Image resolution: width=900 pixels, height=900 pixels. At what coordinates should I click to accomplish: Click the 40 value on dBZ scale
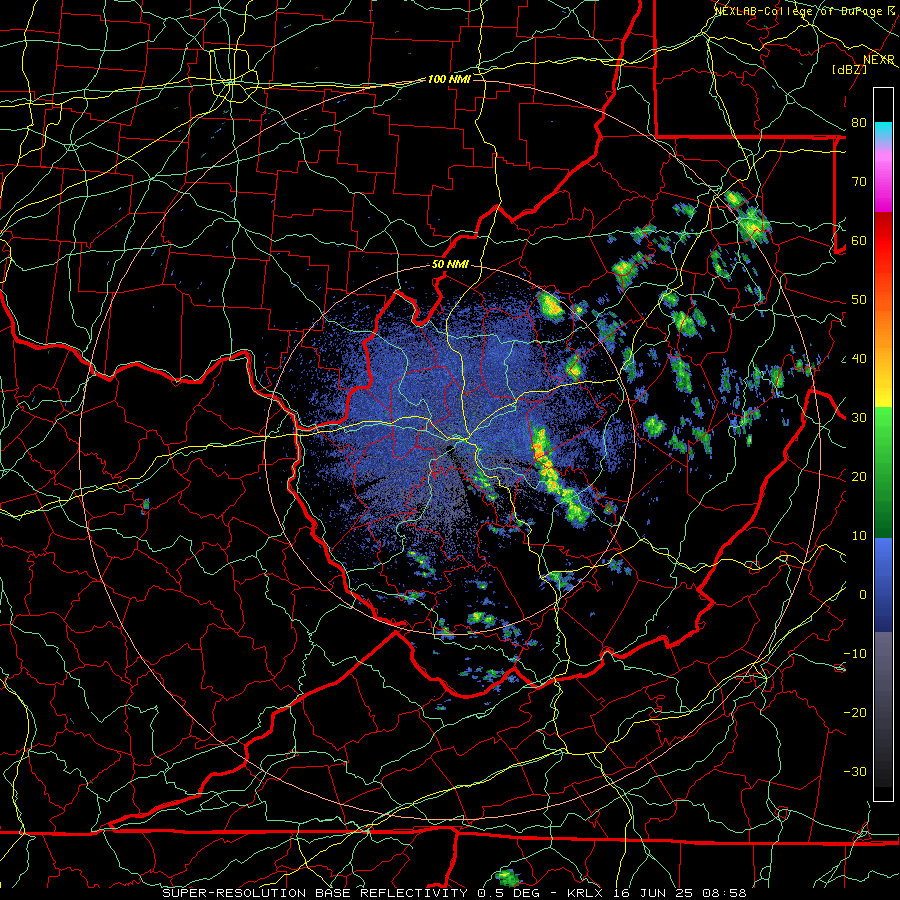859,359
